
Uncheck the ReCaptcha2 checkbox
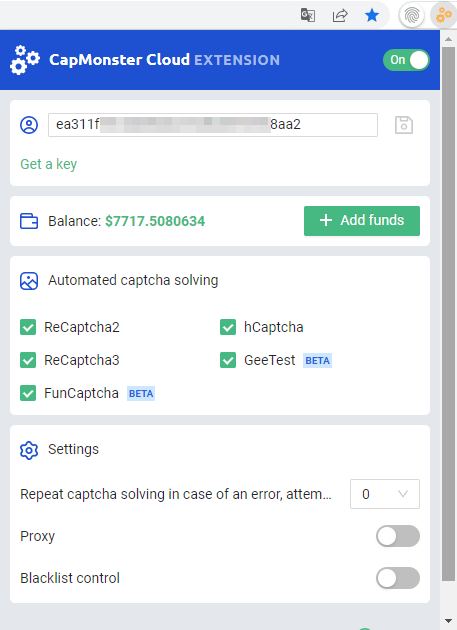pyautogui.click(x=28, y=327)
